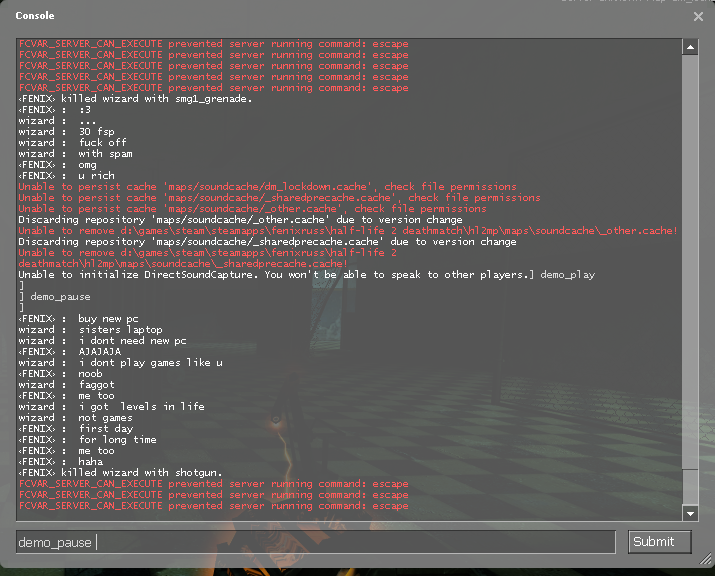
Task: Select 'Unable to persist' line for _sharedprecache.cache
Action: pos(279,197)
